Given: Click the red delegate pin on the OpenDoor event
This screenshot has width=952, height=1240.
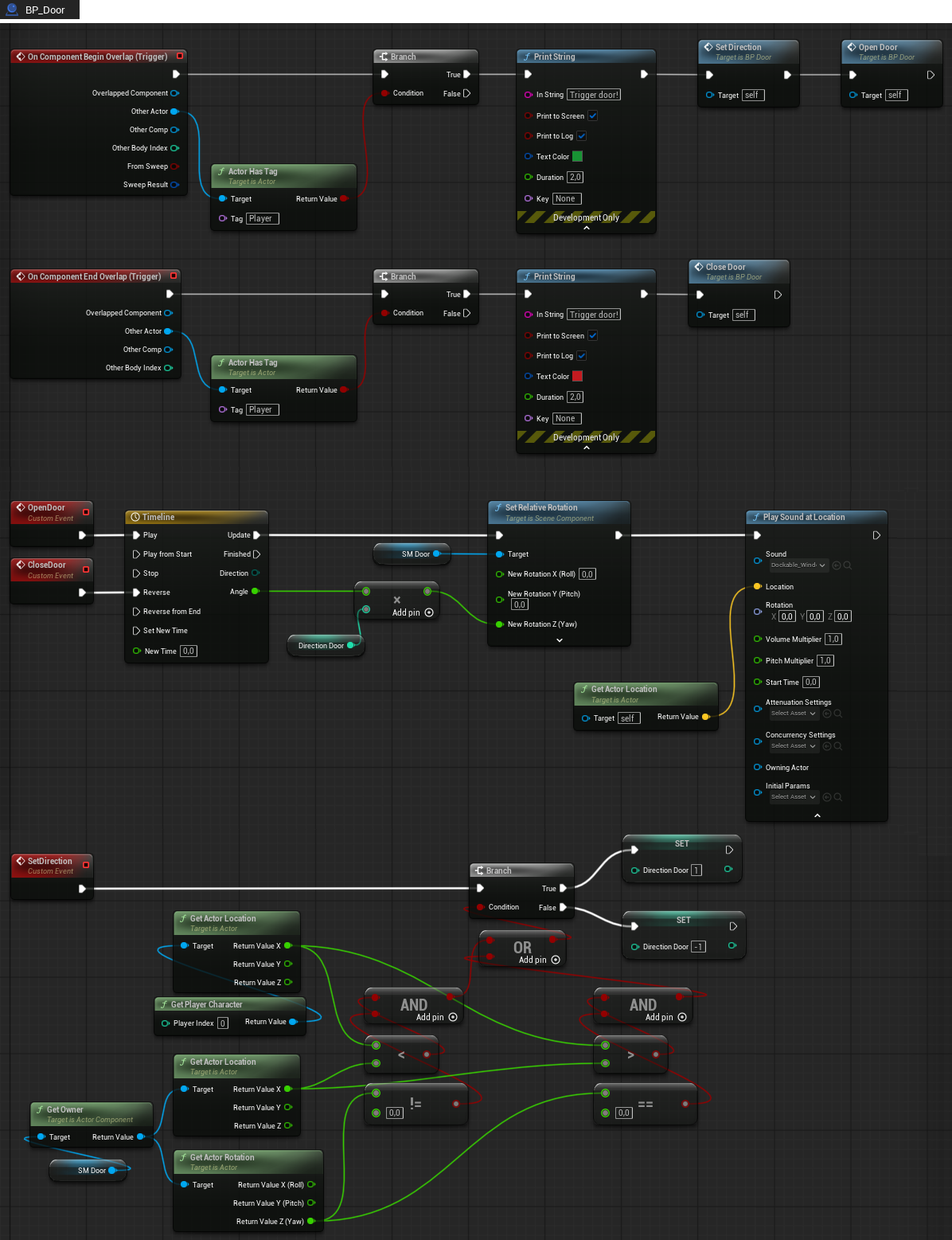Looking at the screenshot, I should pos(86,512).
